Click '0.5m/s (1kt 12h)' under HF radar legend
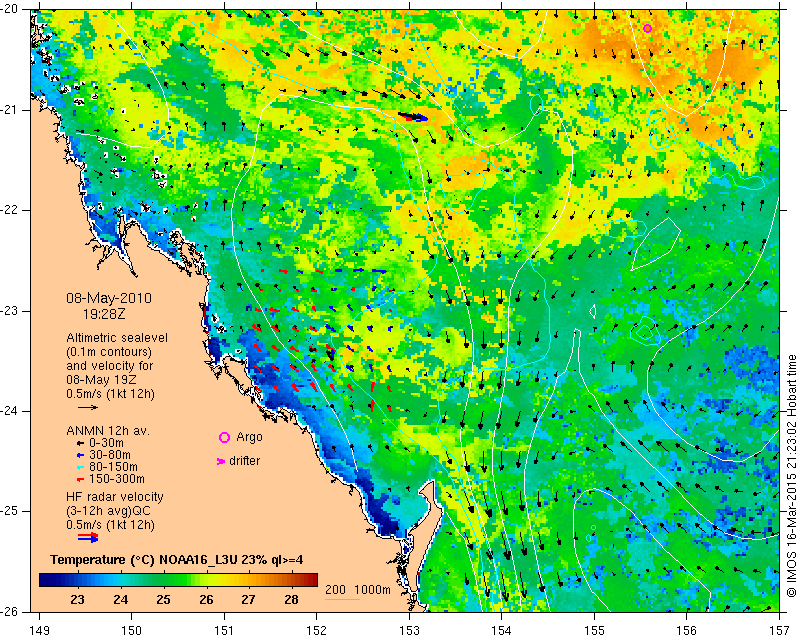 click(x=110, y=525)
